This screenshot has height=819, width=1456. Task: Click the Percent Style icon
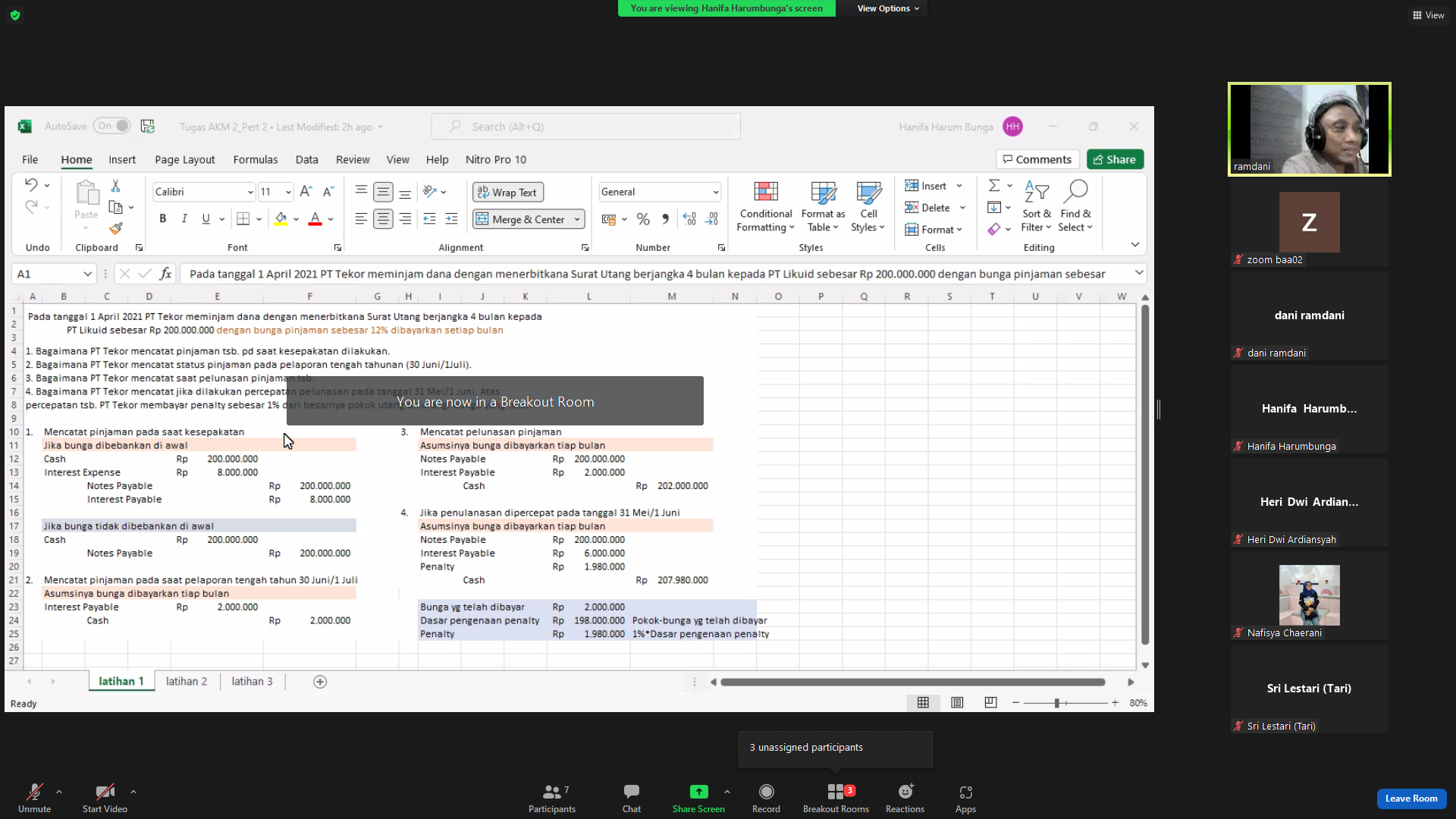pyautogui.click(x=643, y=219)
